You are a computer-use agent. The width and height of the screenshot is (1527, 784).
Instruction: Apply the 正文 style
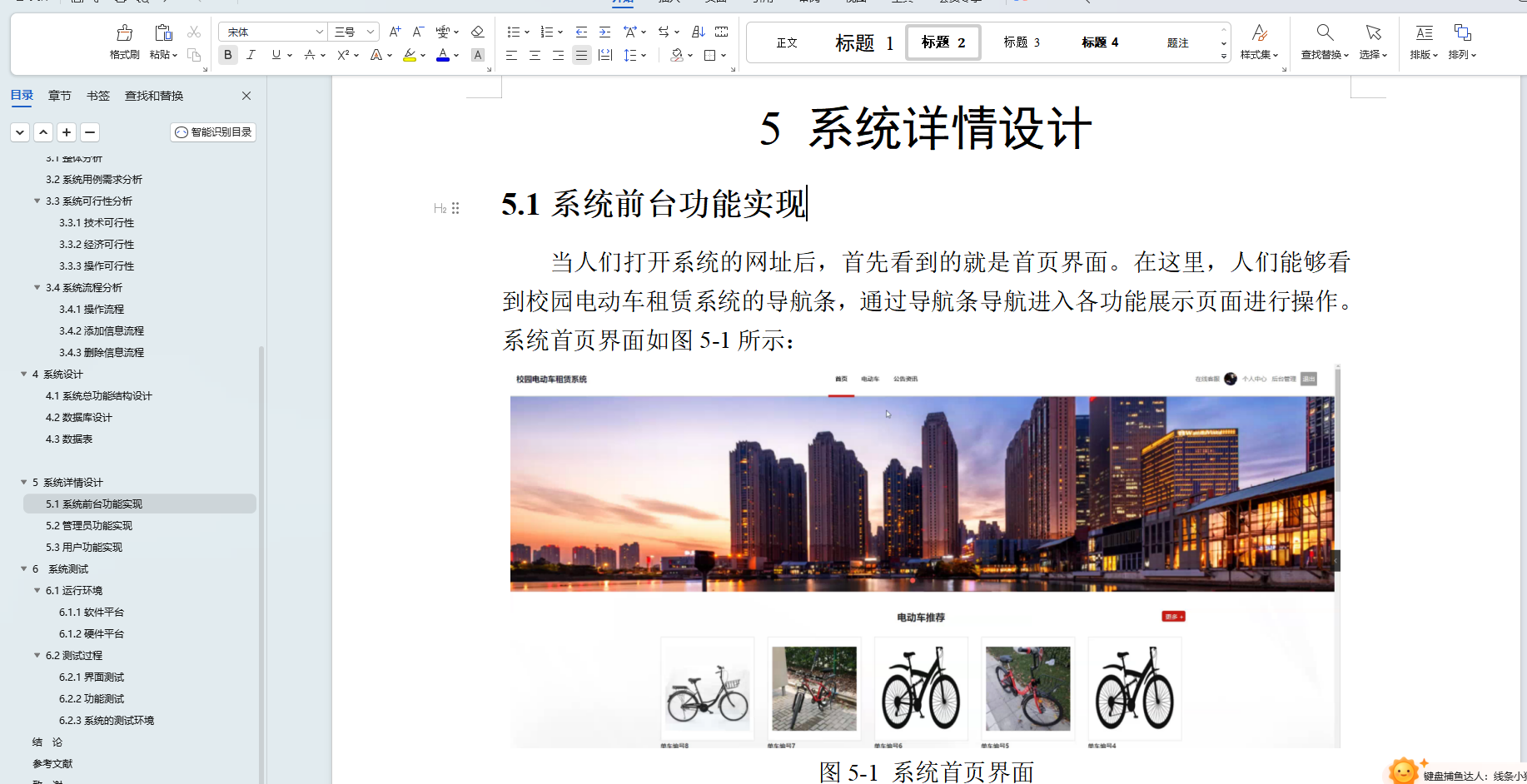tap(787, 42)
